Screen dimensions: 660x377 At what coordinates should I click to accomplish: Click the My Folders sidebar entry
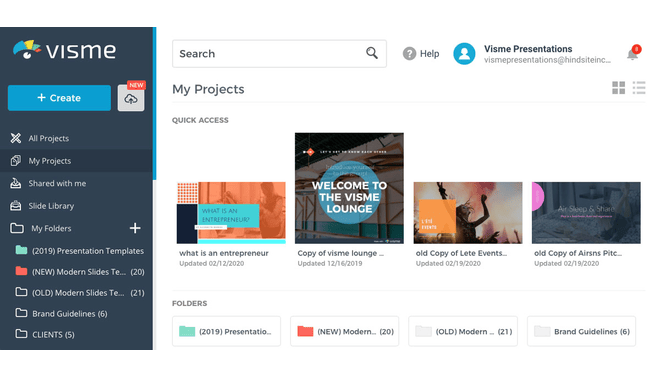[x=51, y=228]
